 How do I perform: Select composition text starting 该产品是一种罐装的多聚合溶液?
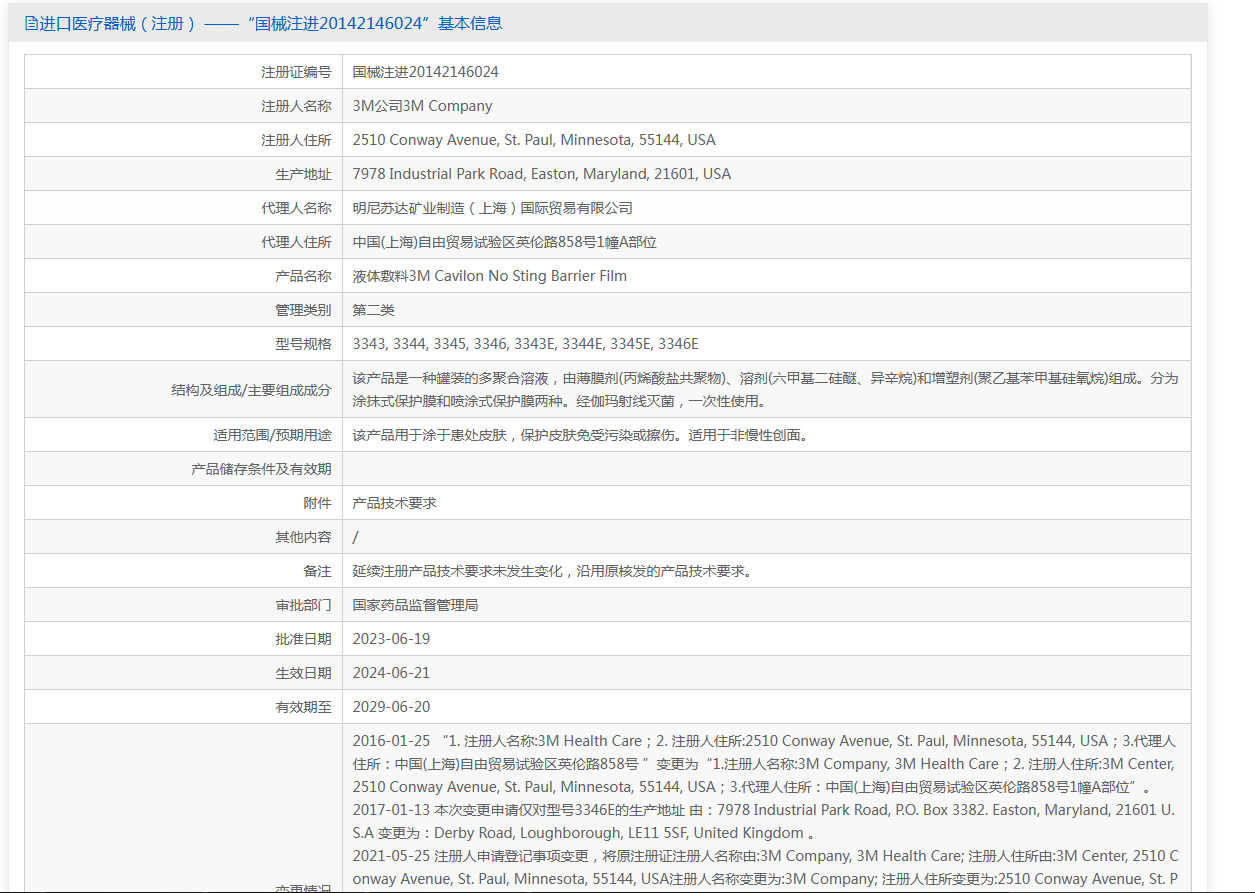(766, 390)
